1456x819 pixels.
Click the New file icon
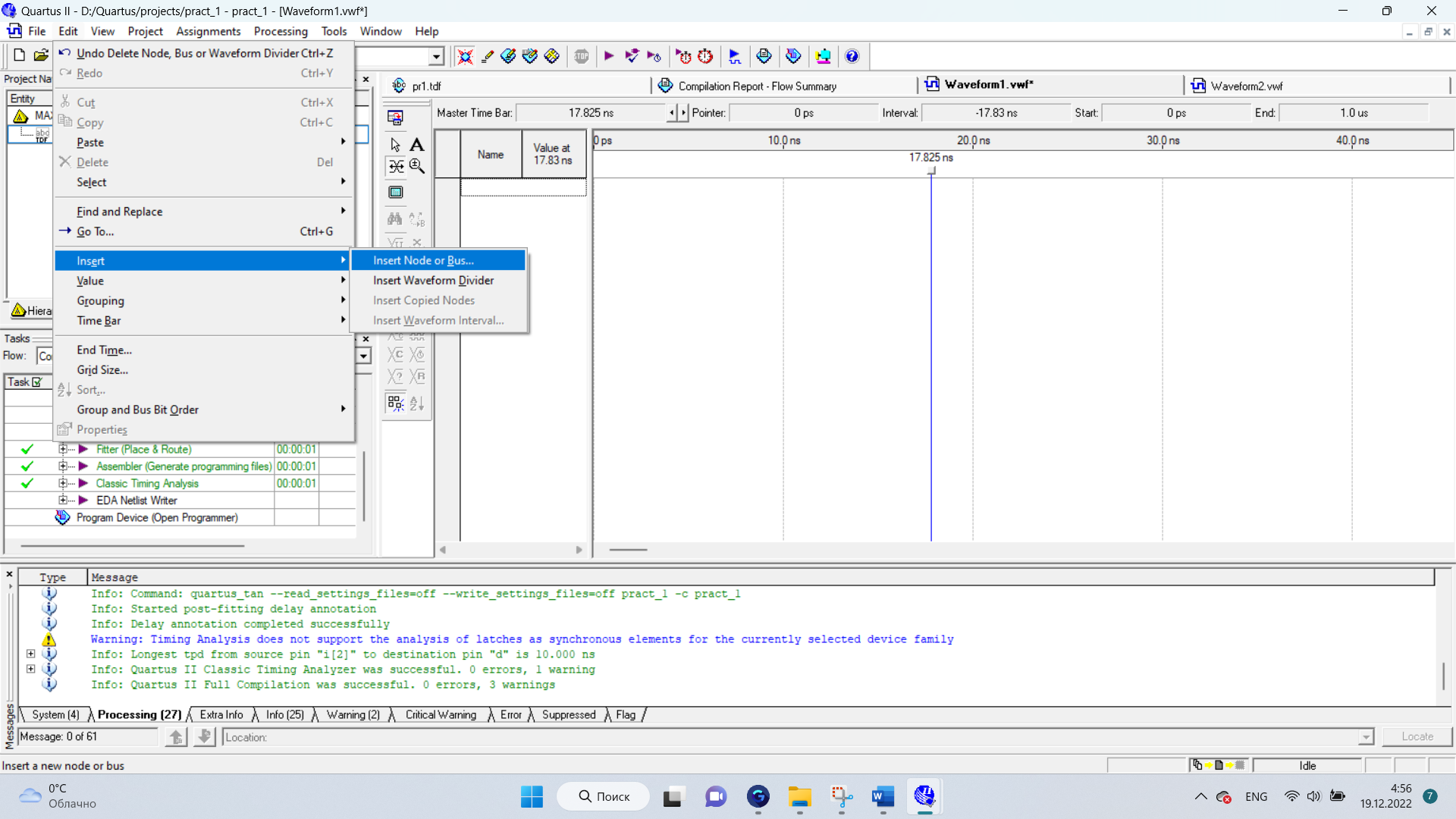(x=19, y=55)
